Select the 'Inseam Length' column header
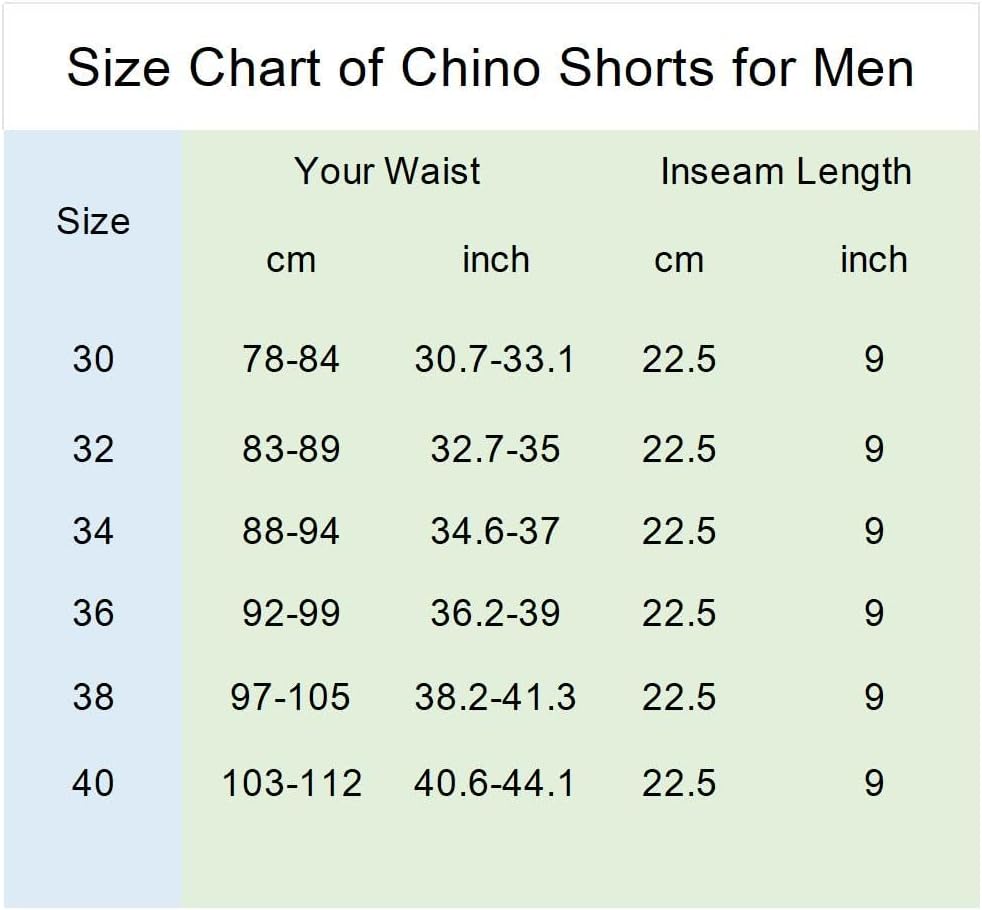 [x=786, y=172]
